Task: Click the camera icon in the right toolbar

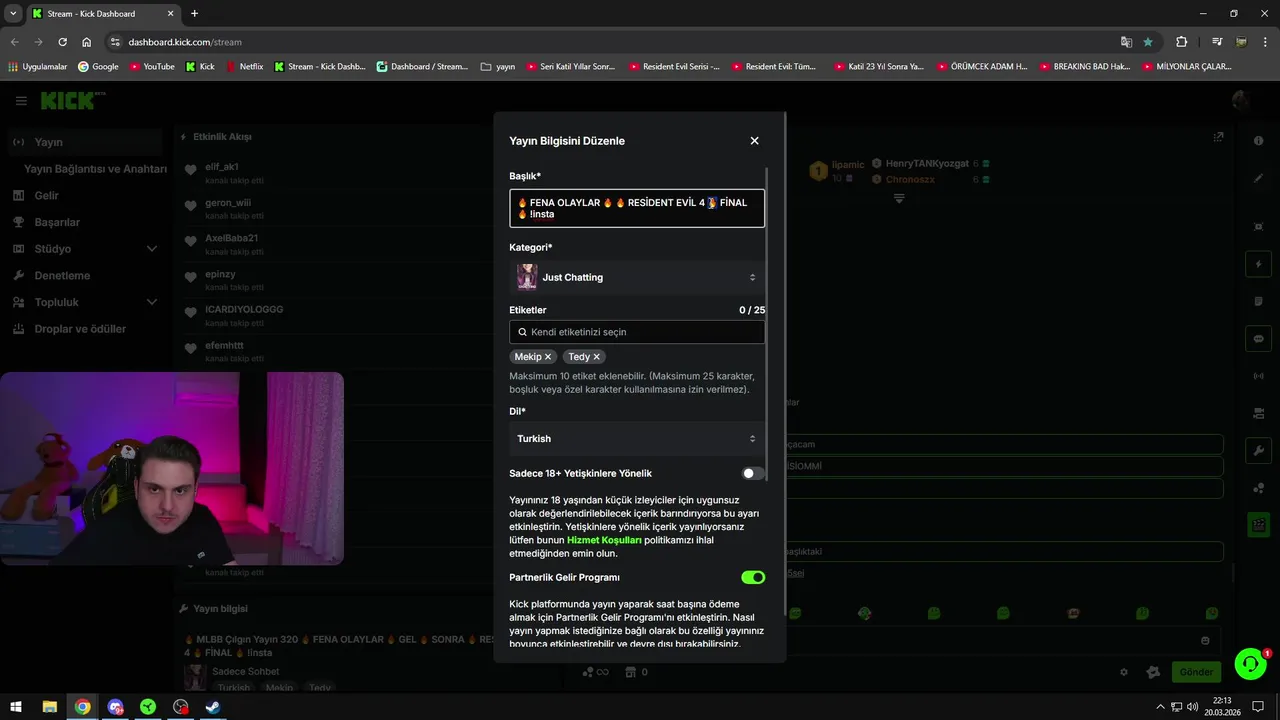Action: point(1258,413)
